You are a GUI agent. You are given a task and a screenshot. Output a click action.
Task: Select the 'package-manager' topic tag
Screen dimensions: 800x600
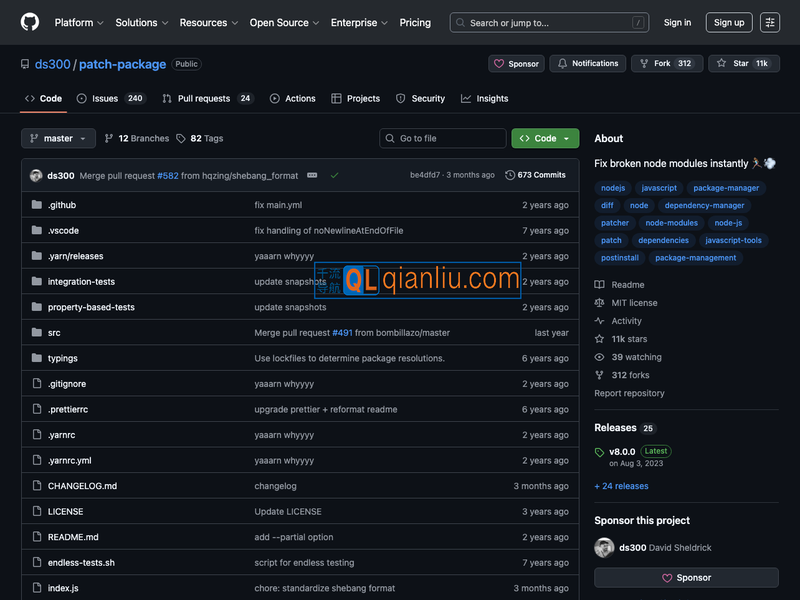[726, 188]
